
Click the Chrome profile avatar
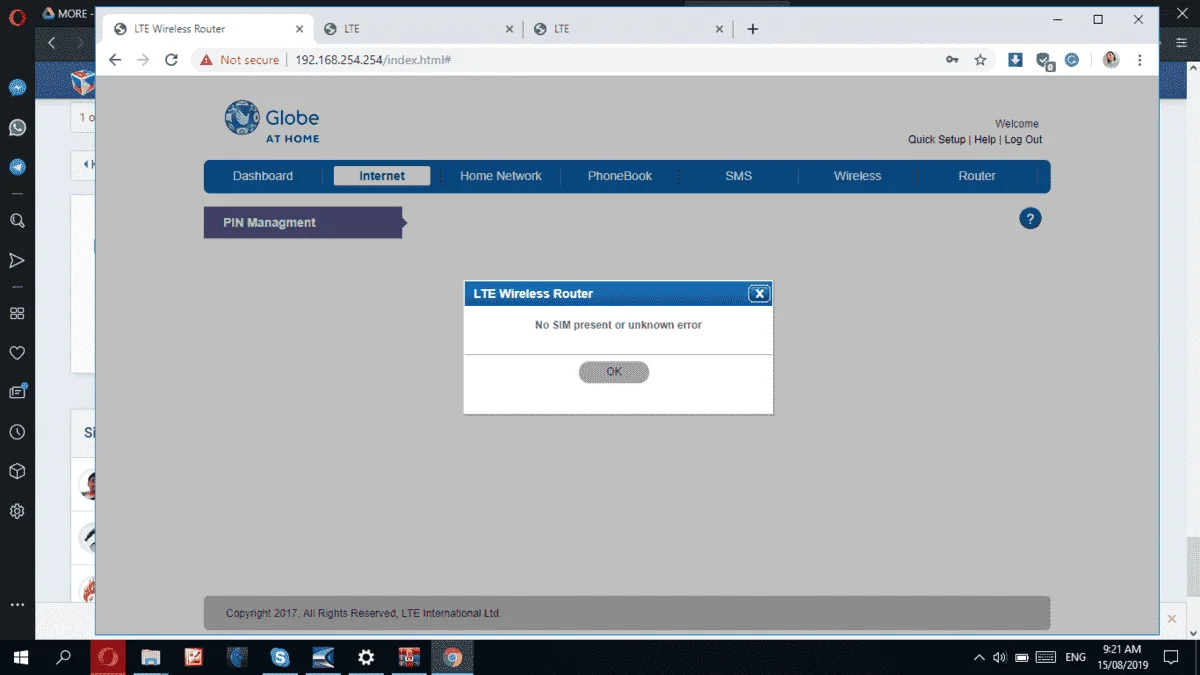[1111, 60]
